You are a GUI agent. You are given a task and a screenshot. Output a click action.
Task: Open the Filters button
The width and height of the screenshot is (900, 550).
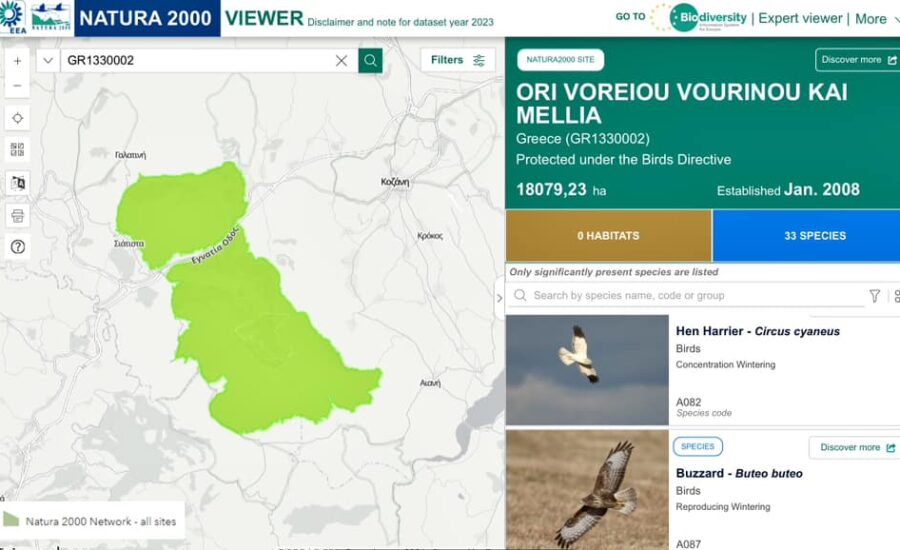pyautogui.click(x=457, y=60)
